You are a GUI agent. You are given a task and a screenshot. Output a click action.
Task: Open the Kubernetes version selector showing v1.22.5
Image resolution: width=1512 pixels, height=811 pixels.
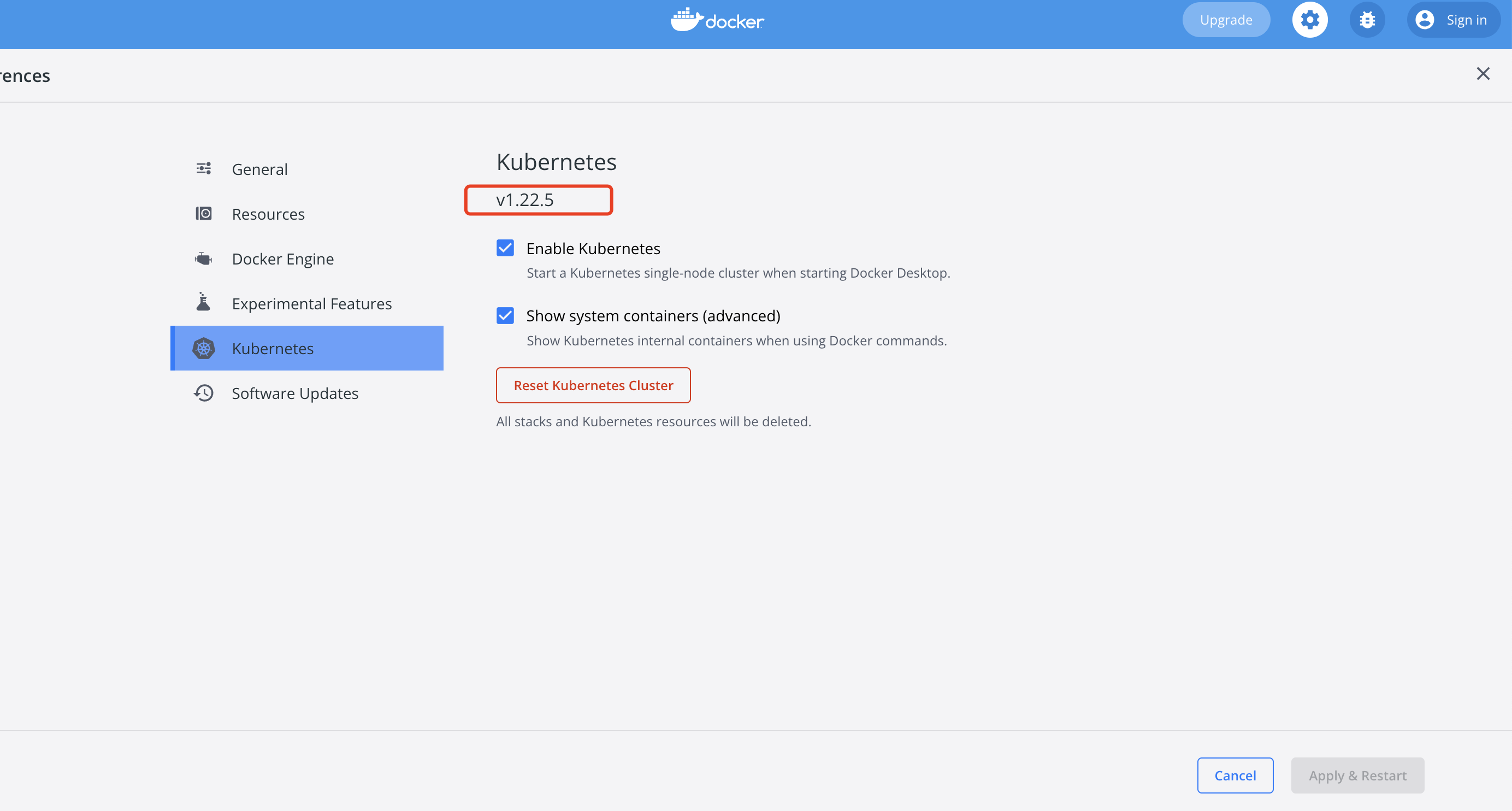[538, 199]
